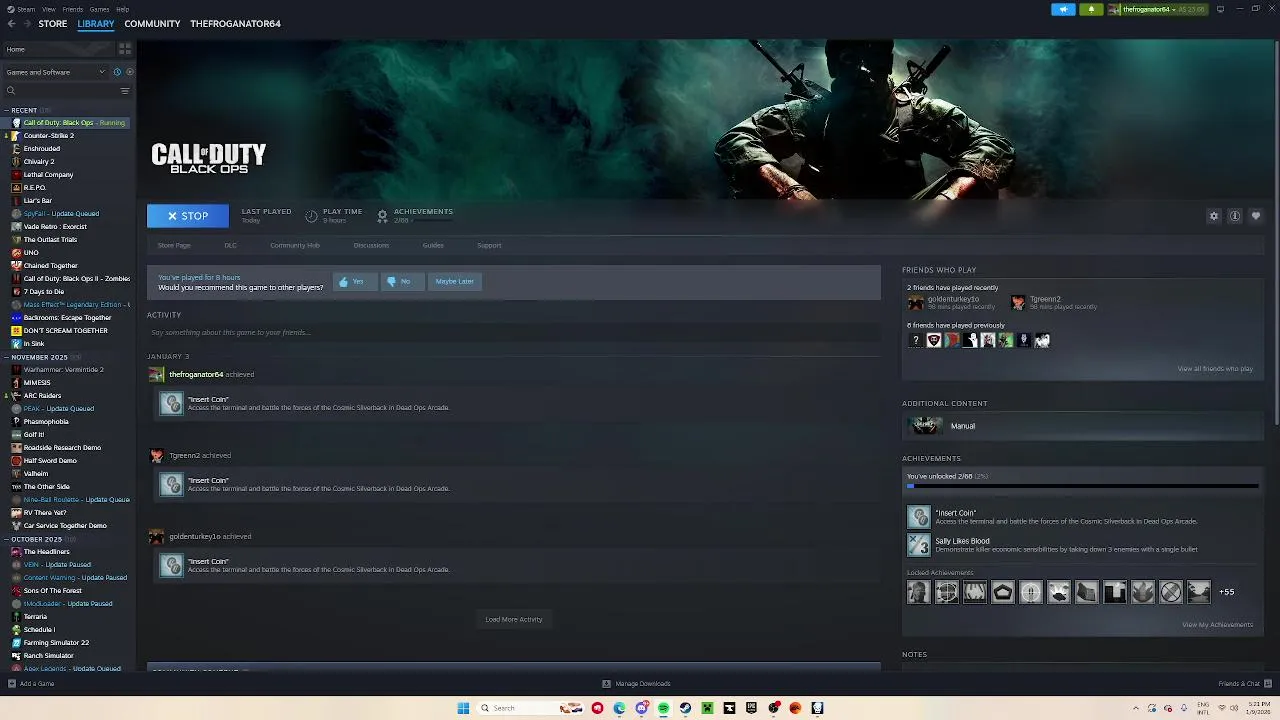Image resolution: width=1280 pixels, height=720 pixels.
Task: Open the Friends menu
Action: pyautogui.click(x=73, y=9)
